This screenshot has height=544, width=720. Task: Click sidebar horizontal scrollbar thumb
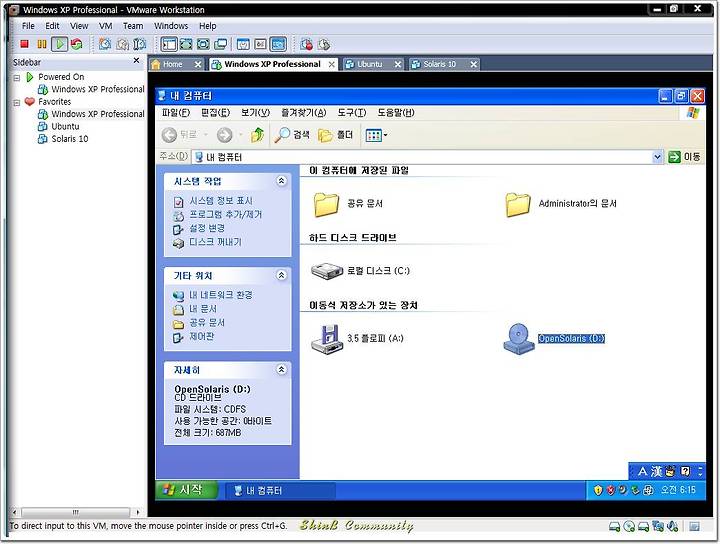click(x=75, y=512)
